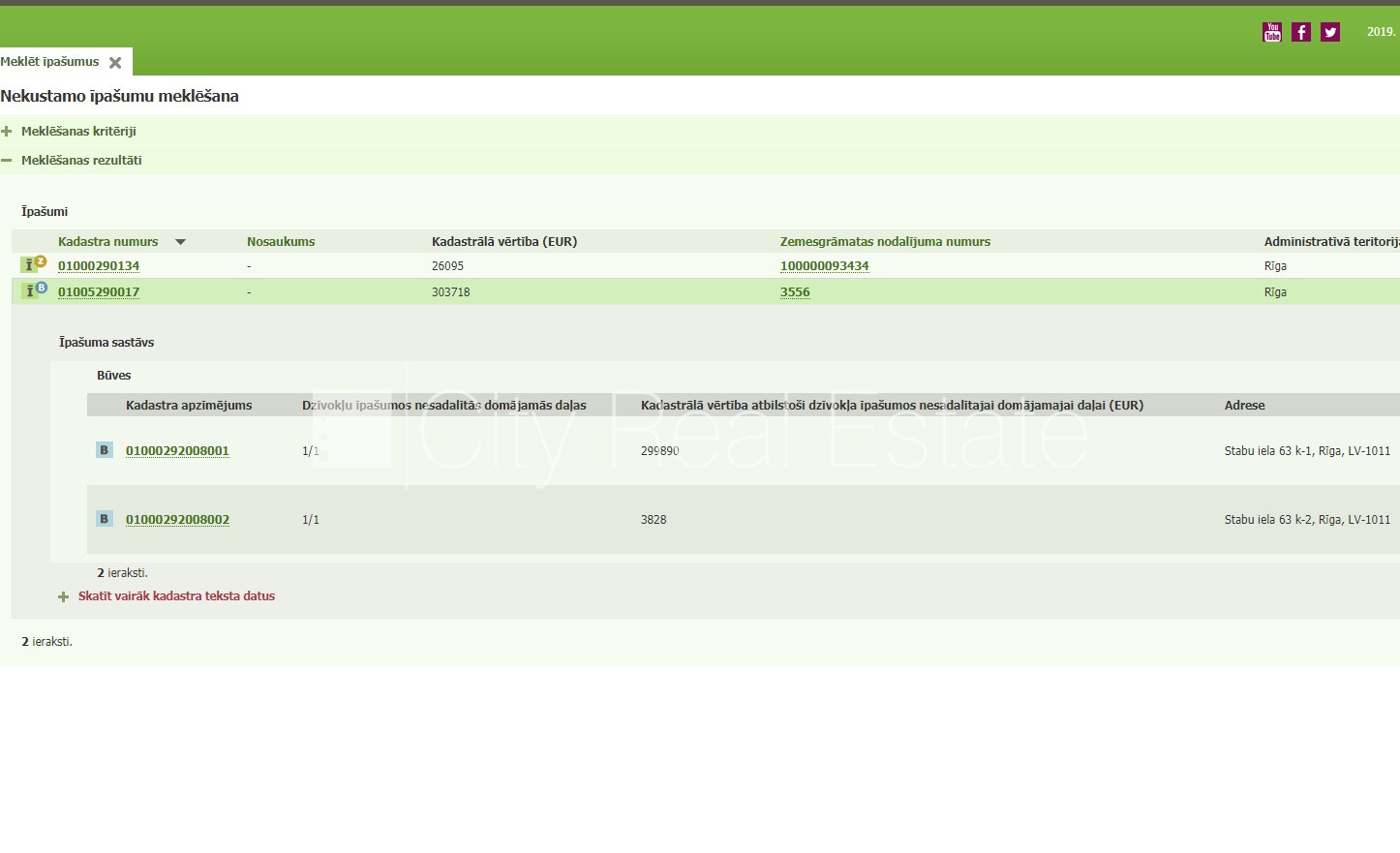Click building icon beside 01000292008002
The height and width of the screenshot is (853, 1400).
tap(105, 519)
